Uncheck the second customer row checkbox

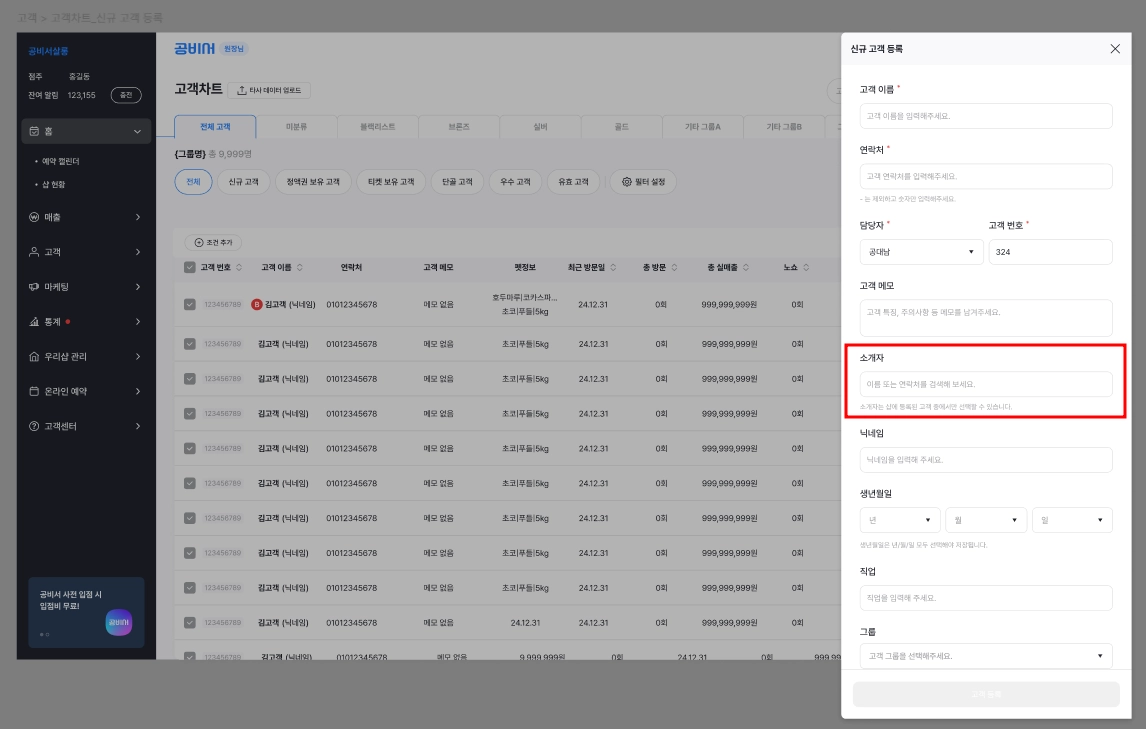pyautogui.click(x=190, y=344)
